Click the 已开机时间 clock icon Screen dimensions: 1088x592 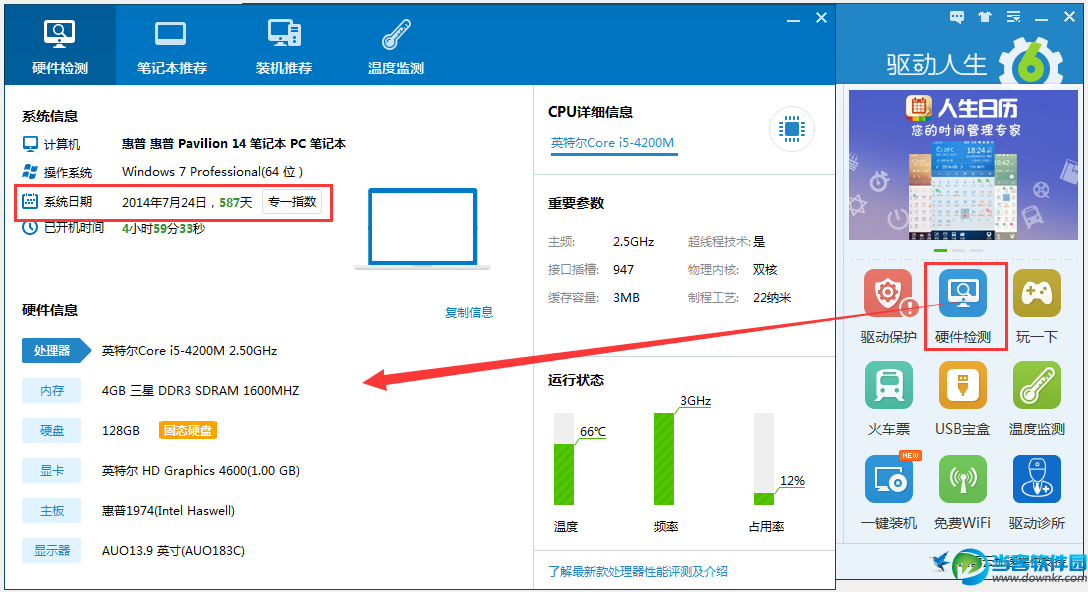tap(30, 228)
